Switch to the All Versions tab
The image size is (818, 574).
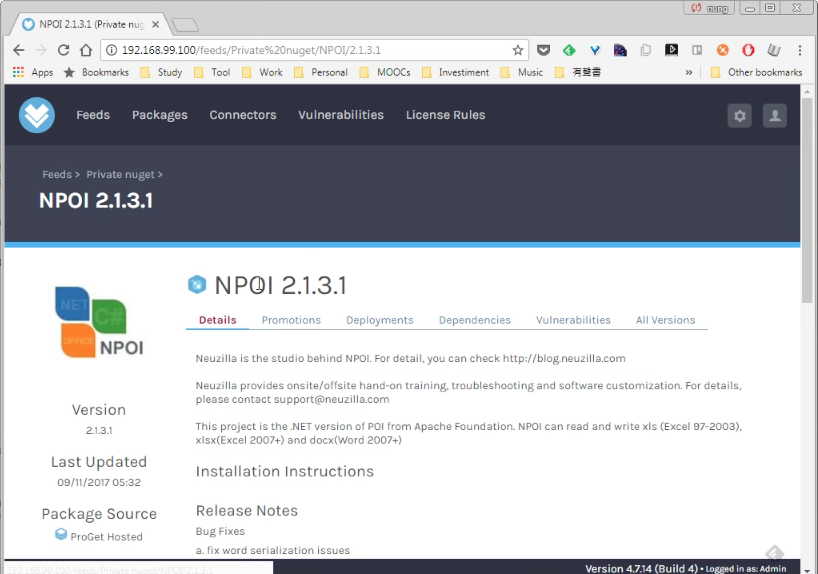coord(665,320)
